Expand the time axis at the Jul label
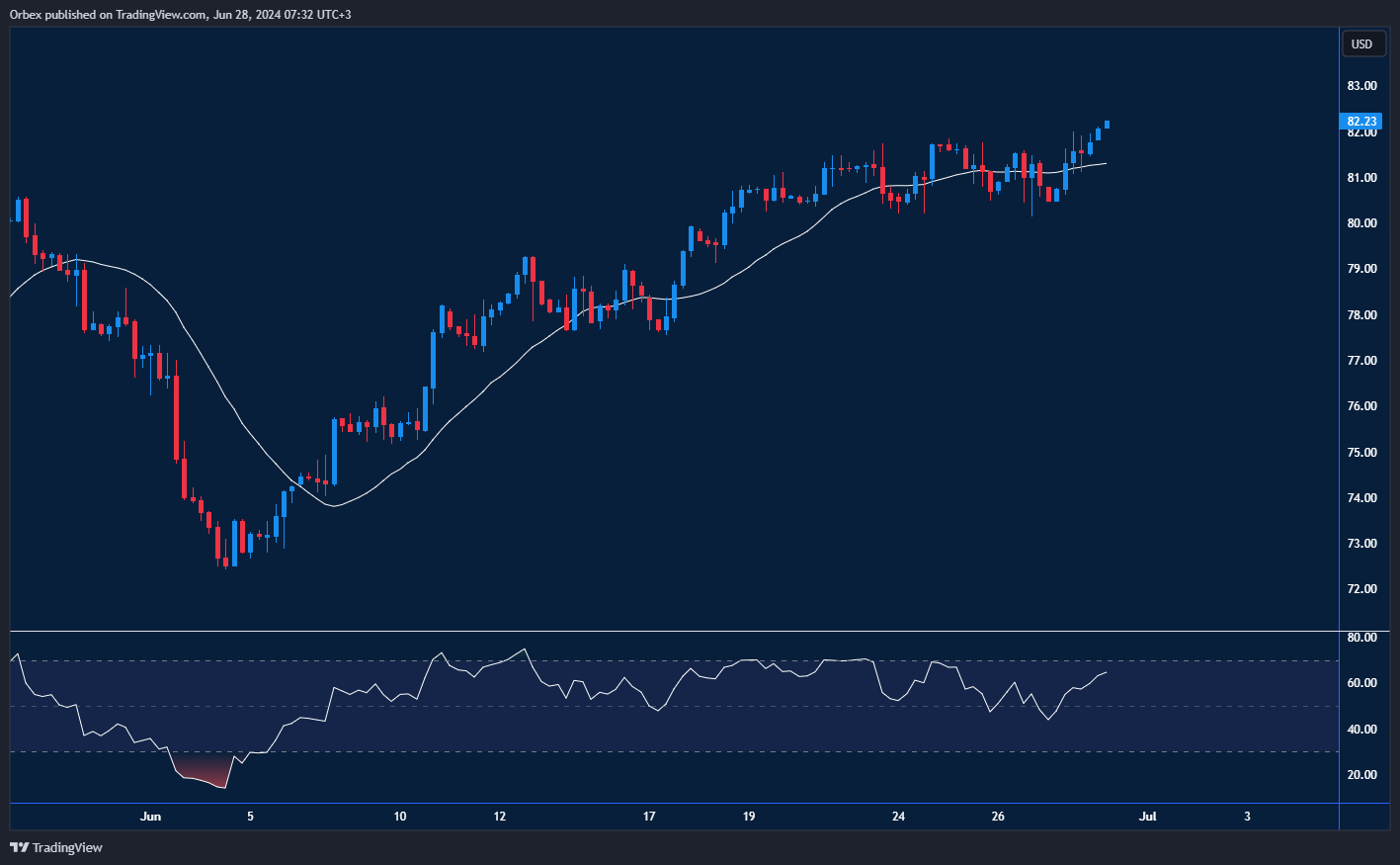Image resolution: width=1400 pixels, height=865 pixels. [1147, 817]
